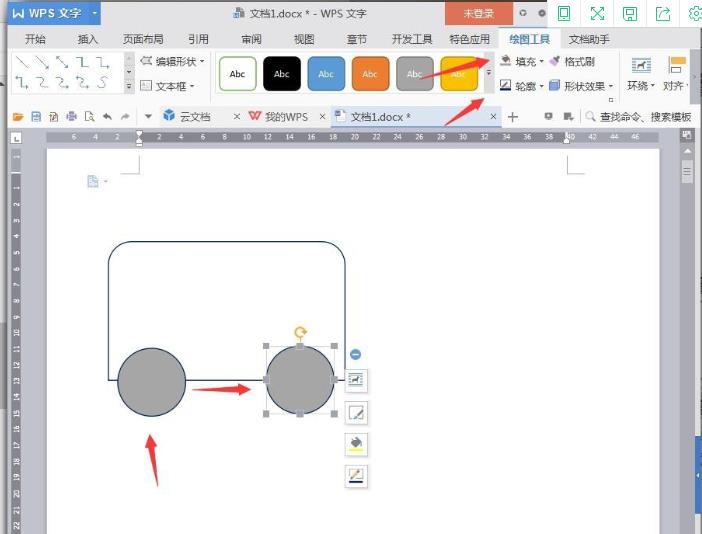Select the plain curved connector shape
This screenshot has width=702, height=534.
42,82
